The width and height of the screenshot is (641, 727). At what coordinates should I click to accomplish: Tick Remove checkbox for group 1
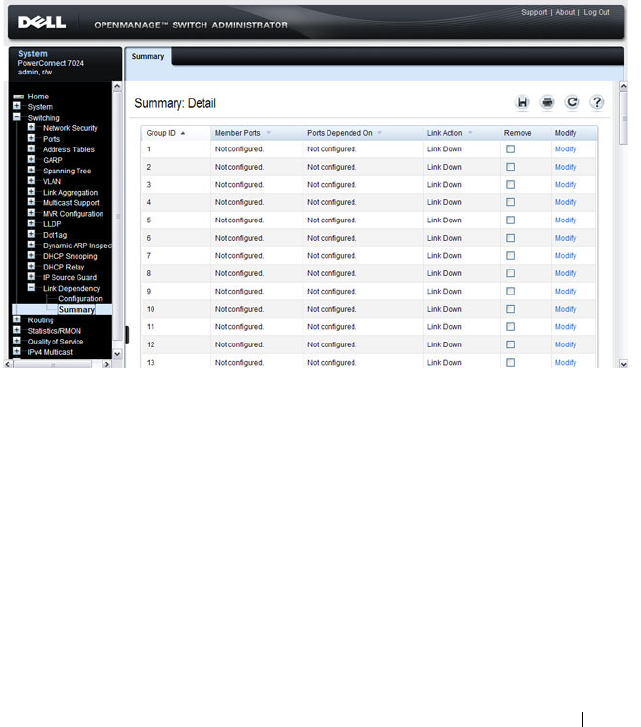[x=510, y=149]
